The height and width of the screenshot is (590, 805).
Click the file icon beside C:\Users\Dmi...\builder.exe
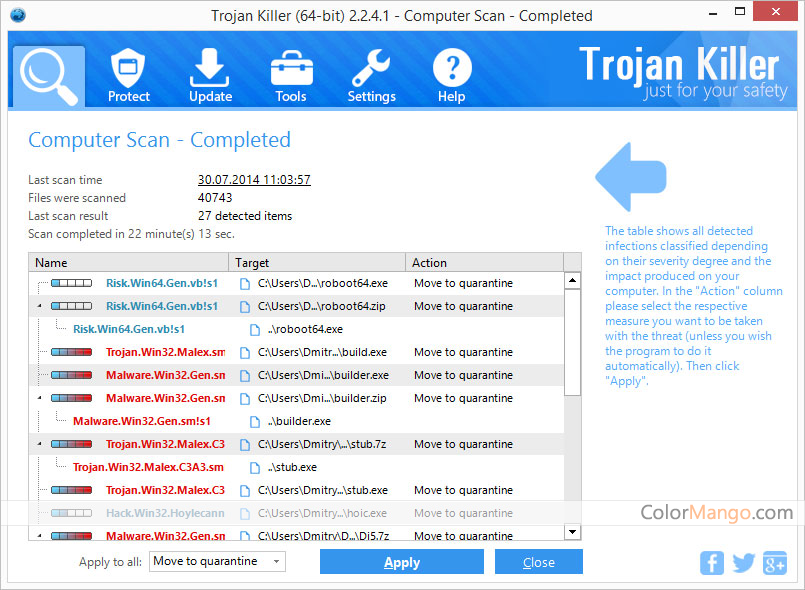coord(245,376)
